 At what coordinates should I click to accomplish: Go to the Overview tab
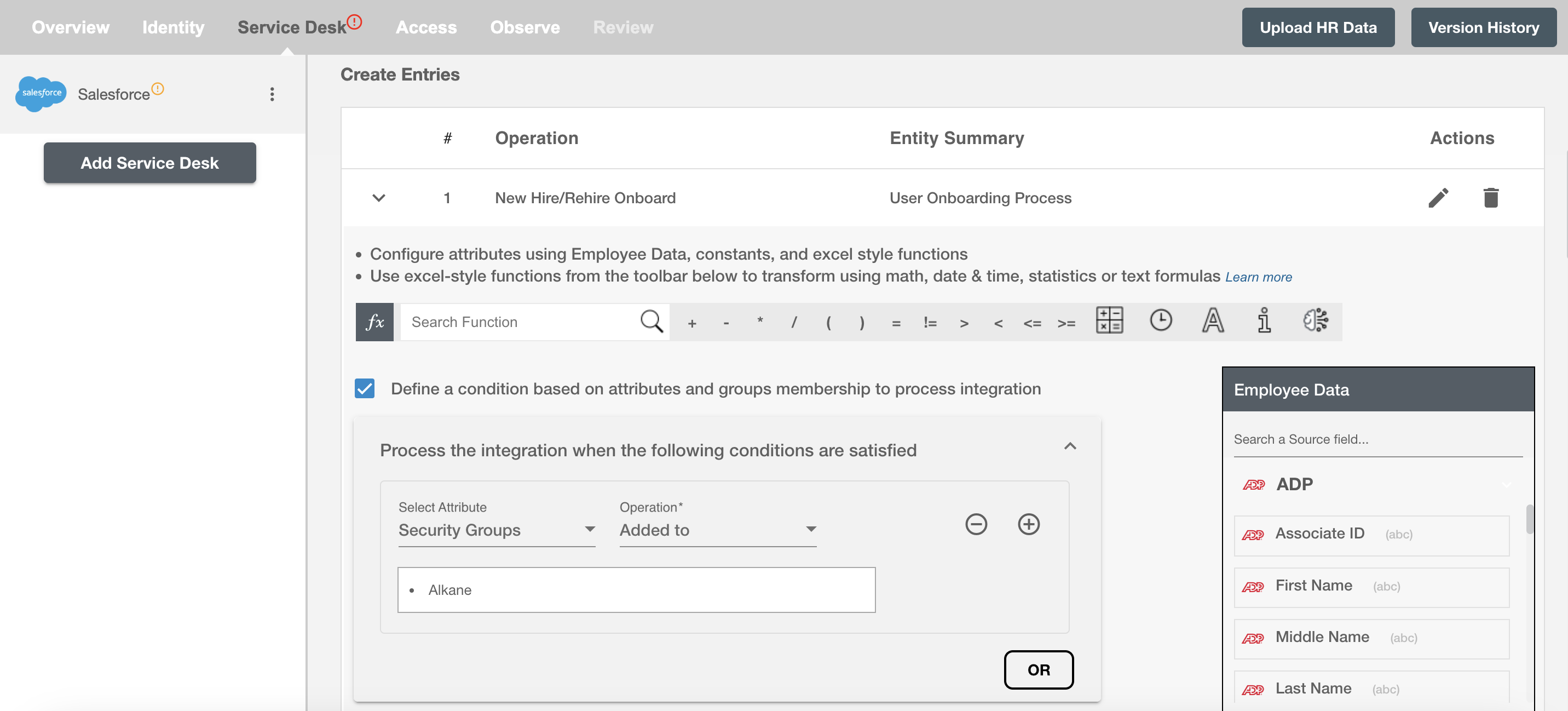coord(71,27)
